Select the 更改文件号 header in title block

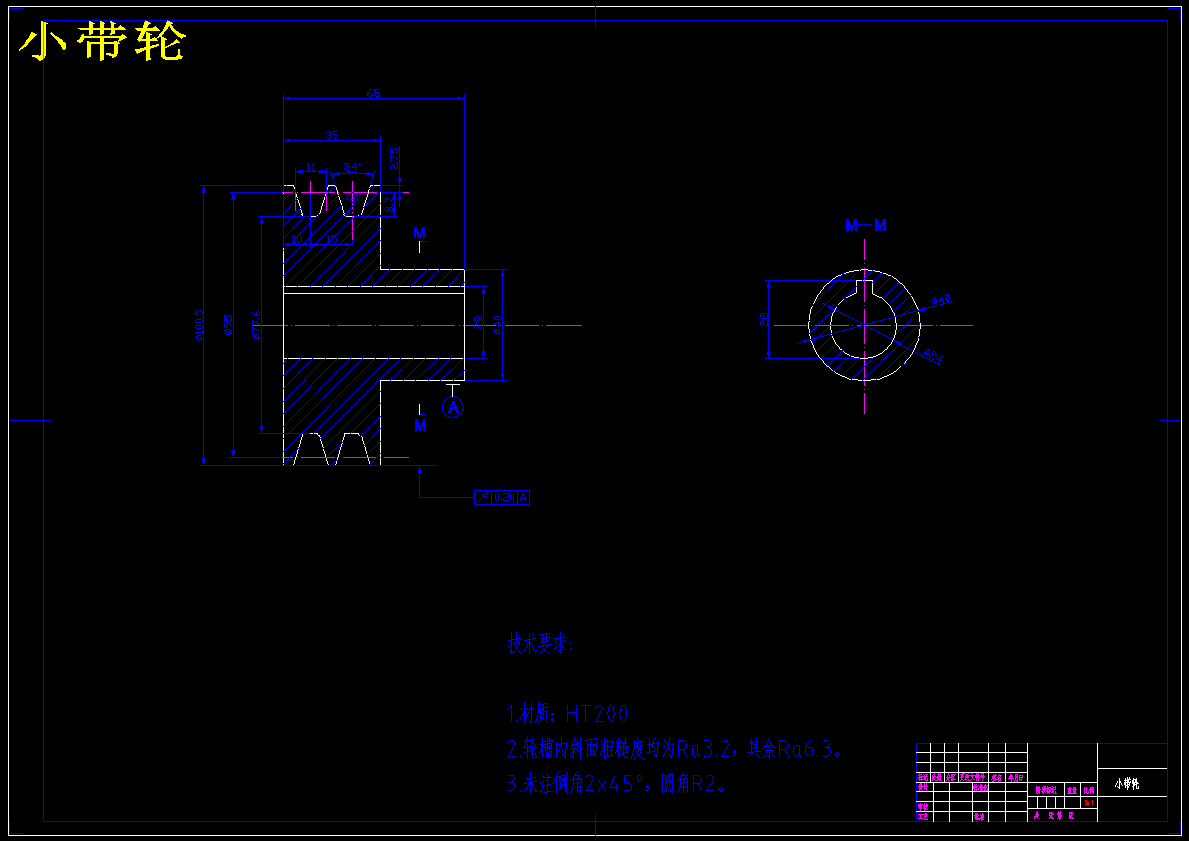pyautogui.click(x=972, y=778)
